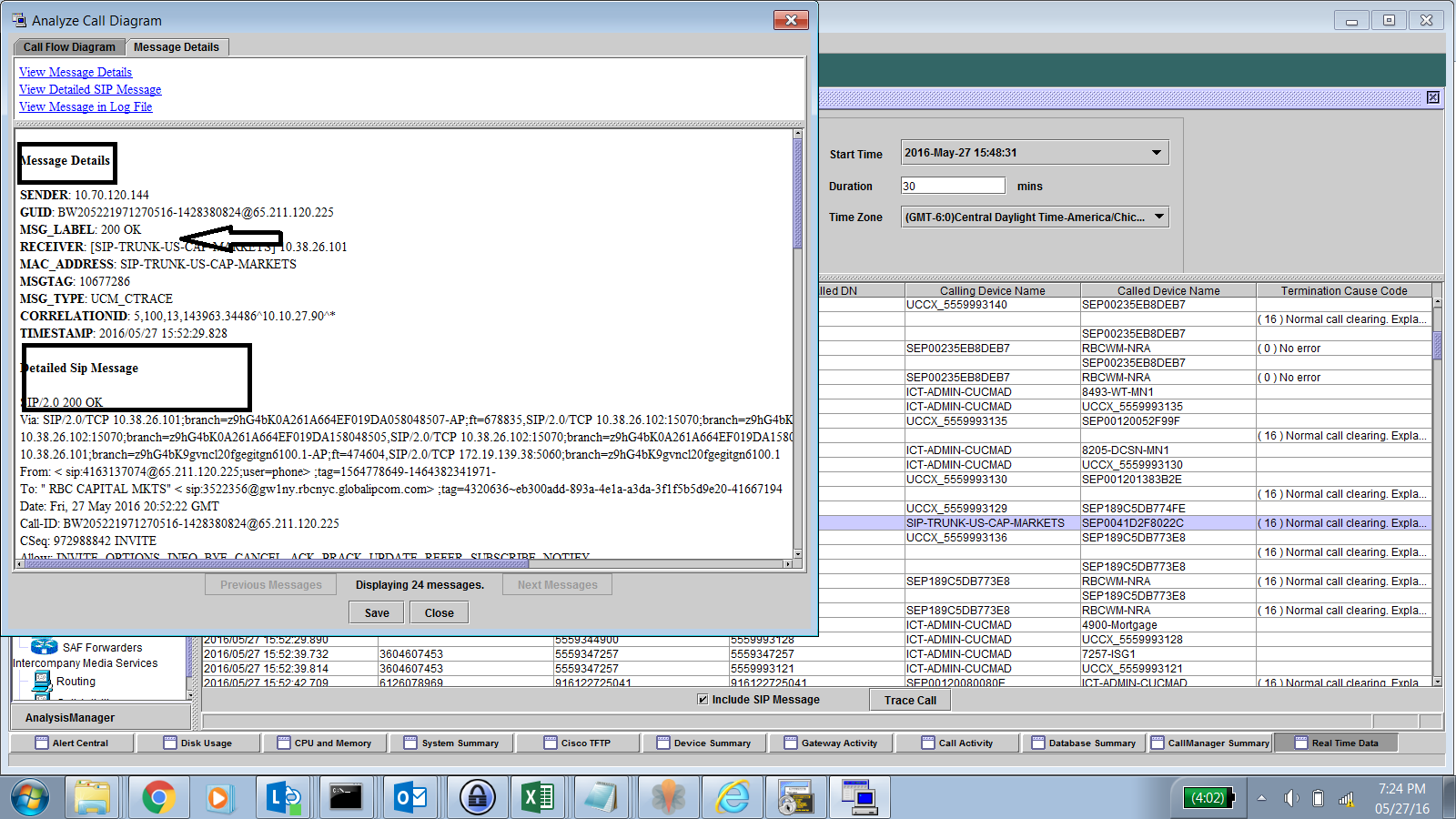This screenshot has height=819, width=1456.
Task: Open Google Chrome from taskbar
Action: coord(158,798)
